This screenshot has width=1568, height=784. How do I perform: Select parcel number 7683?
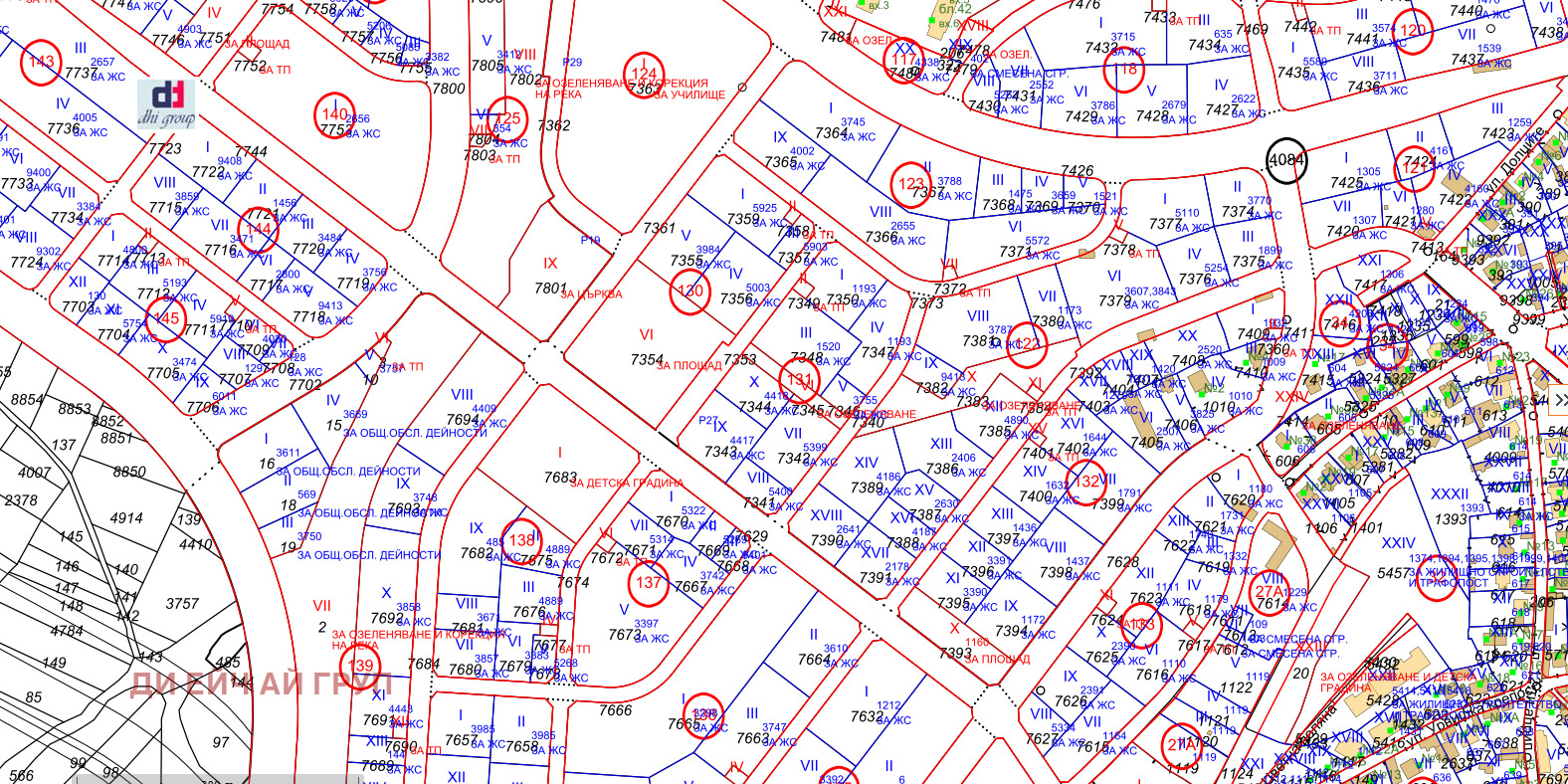coord(560,478)
